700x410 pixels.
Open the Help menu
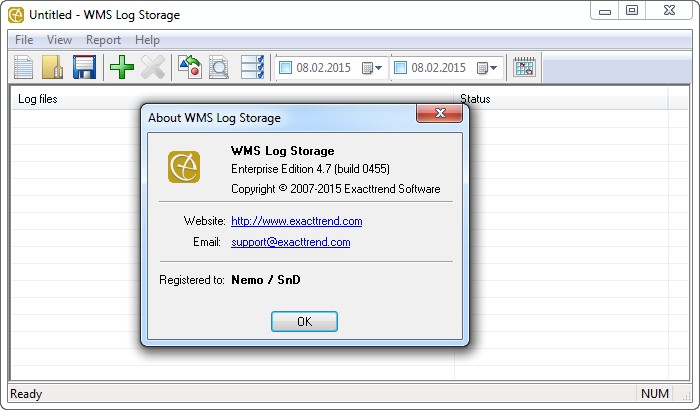point(147,40)
